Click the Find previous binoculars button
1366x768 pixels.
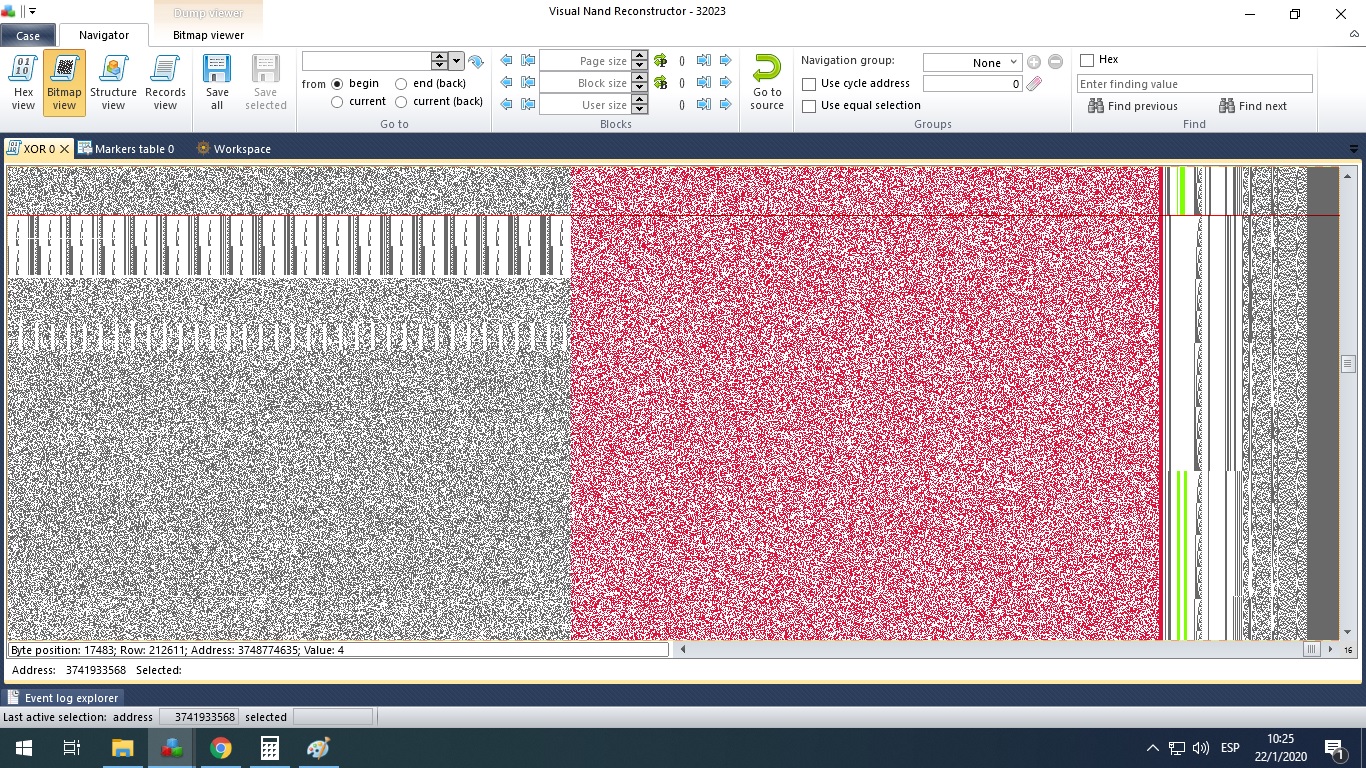1133,106
